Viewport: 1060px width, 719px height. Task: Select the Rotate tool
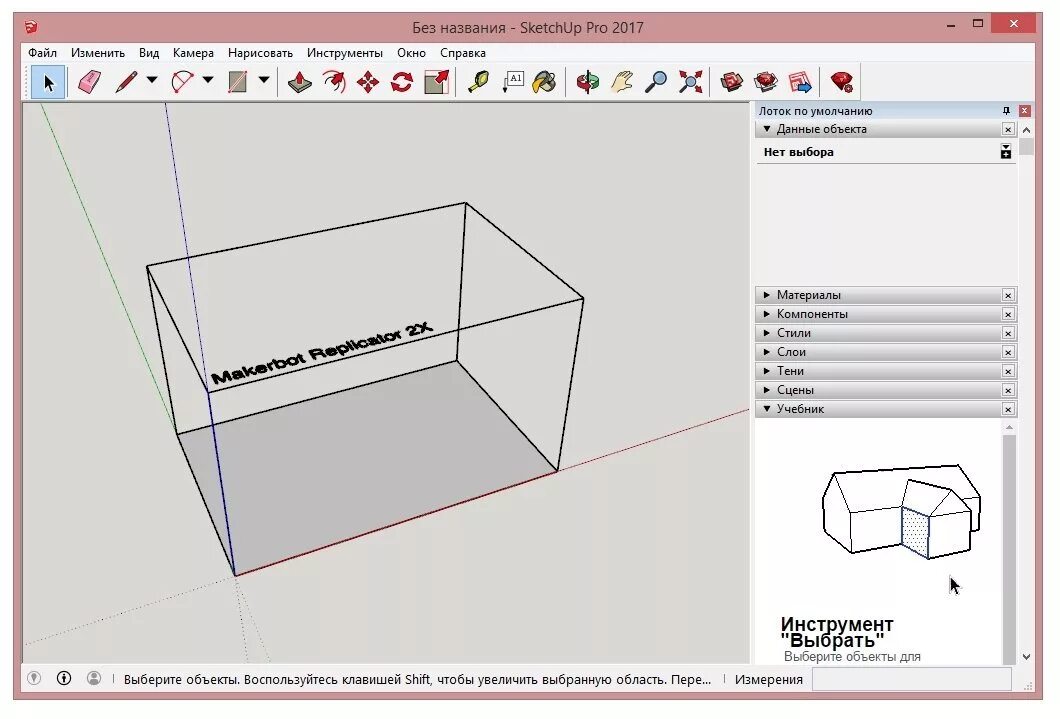(x=402, y=82)
